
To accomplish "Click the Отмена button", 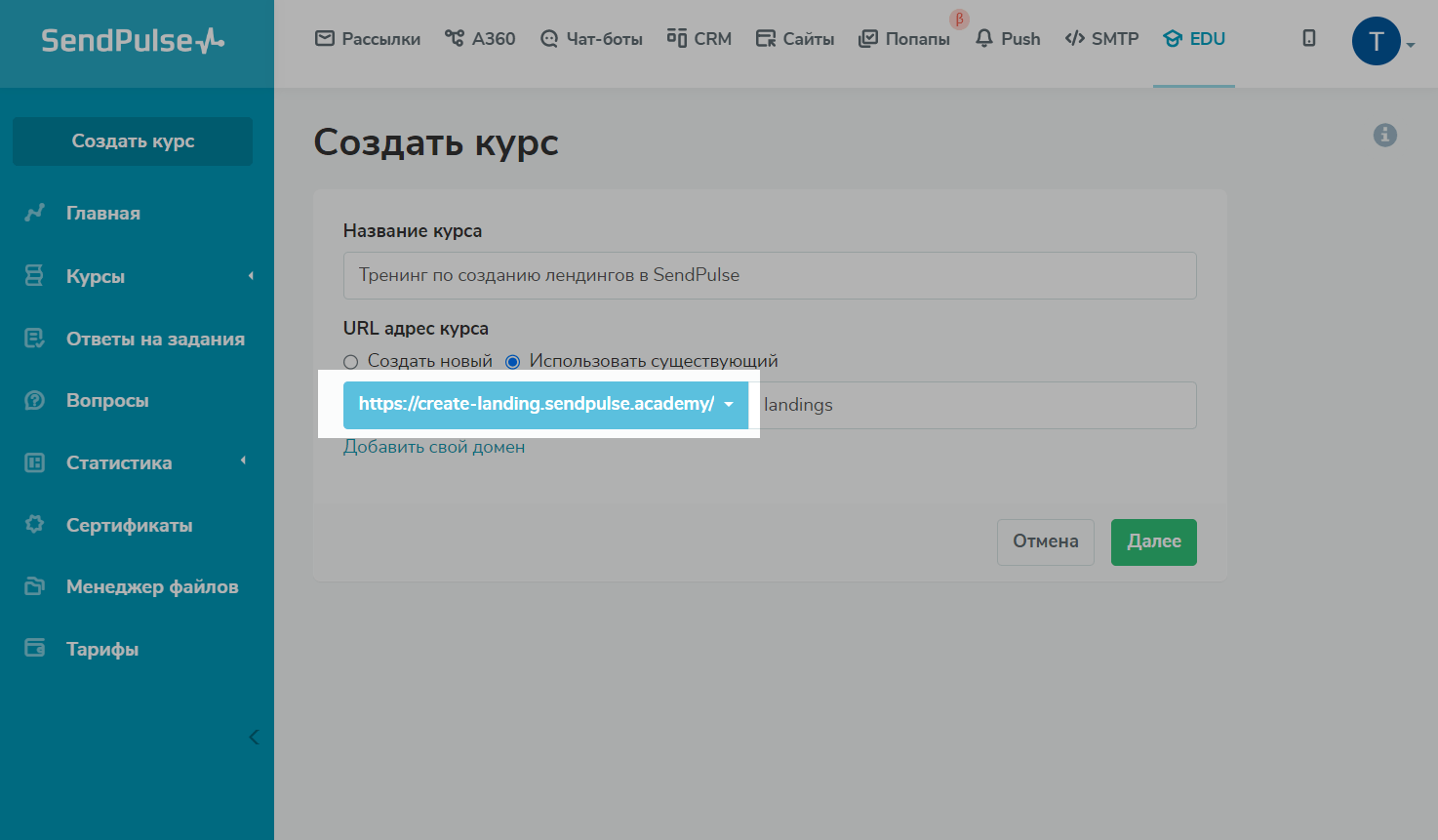I will click(1045, 541).
